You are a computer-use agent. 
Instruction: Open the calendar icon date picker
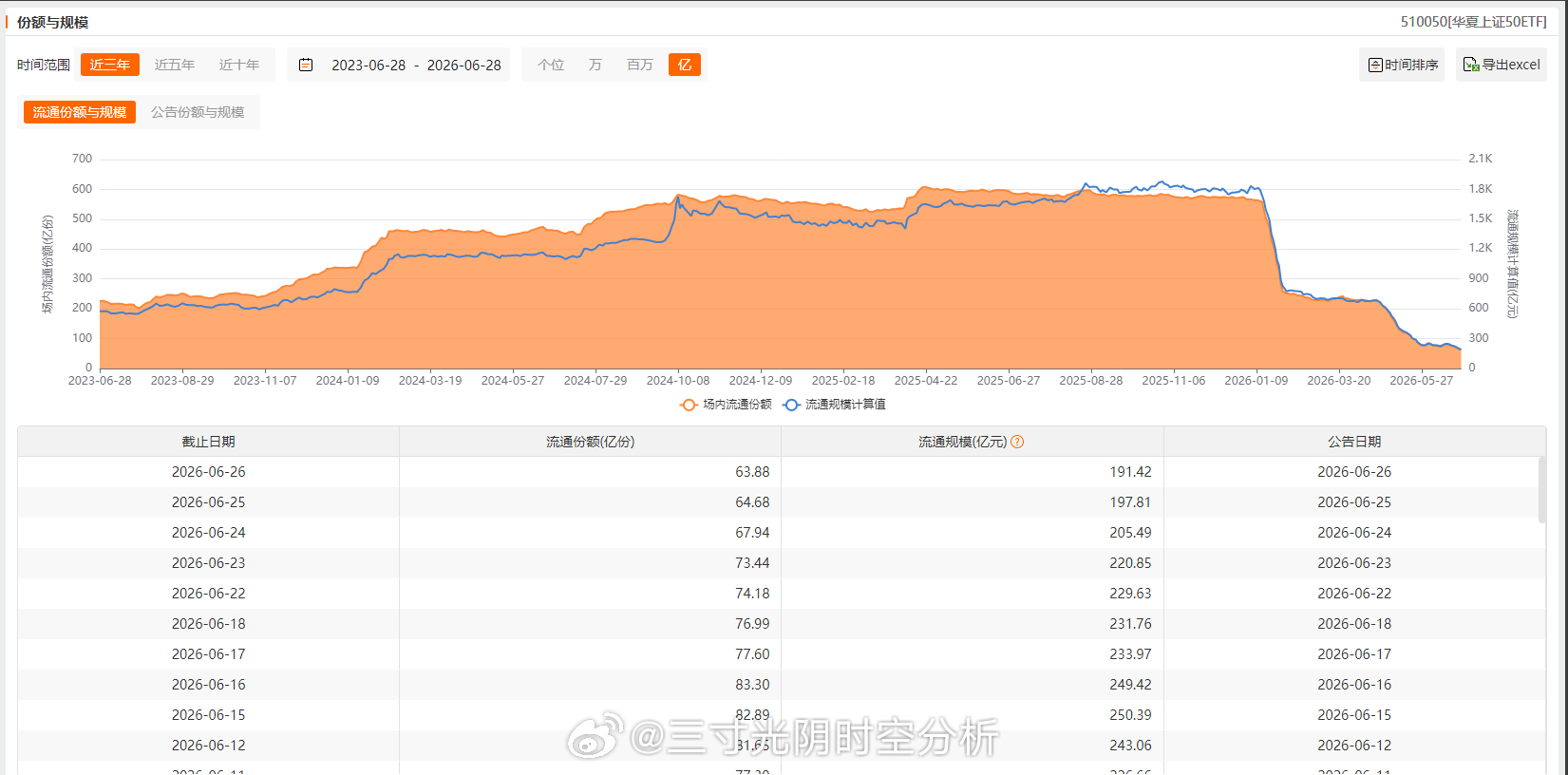point(306,65)
